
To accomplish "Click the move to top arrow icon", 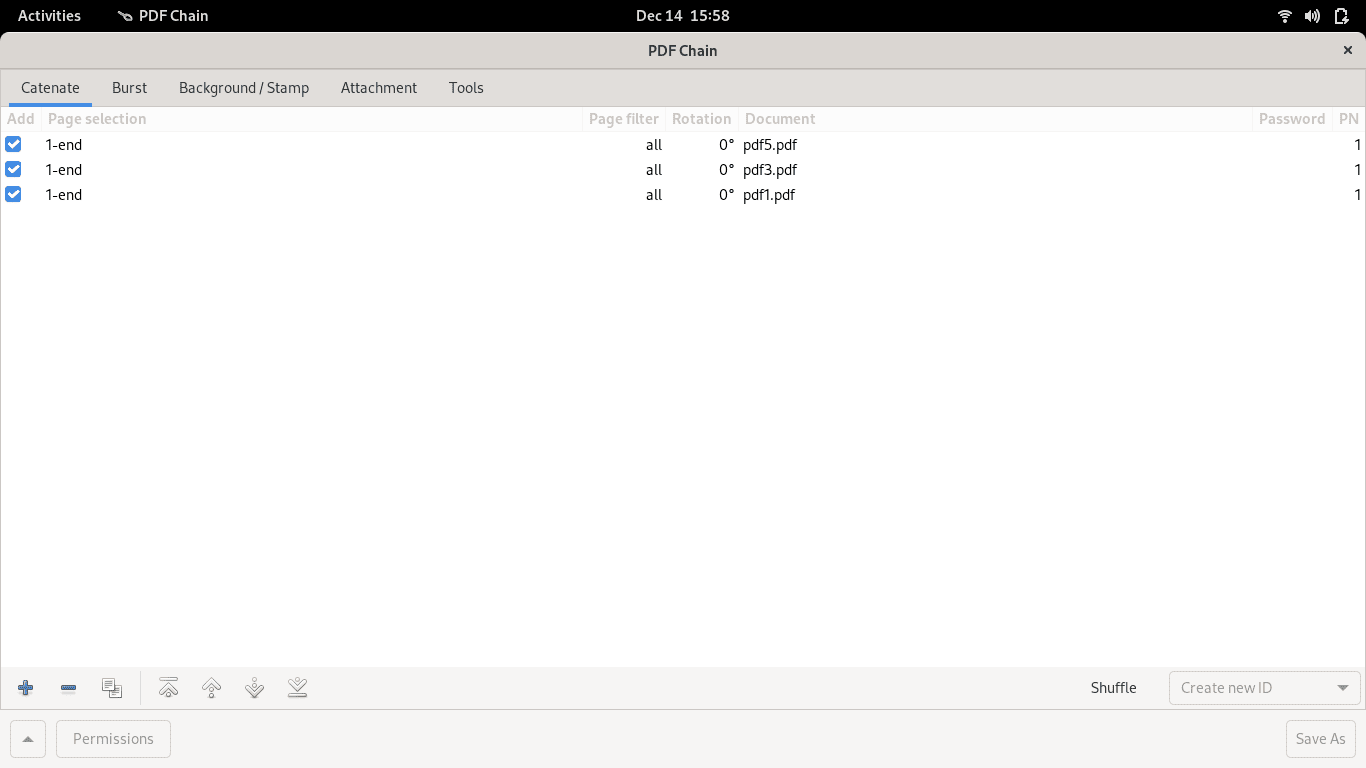I will (169, 688).
